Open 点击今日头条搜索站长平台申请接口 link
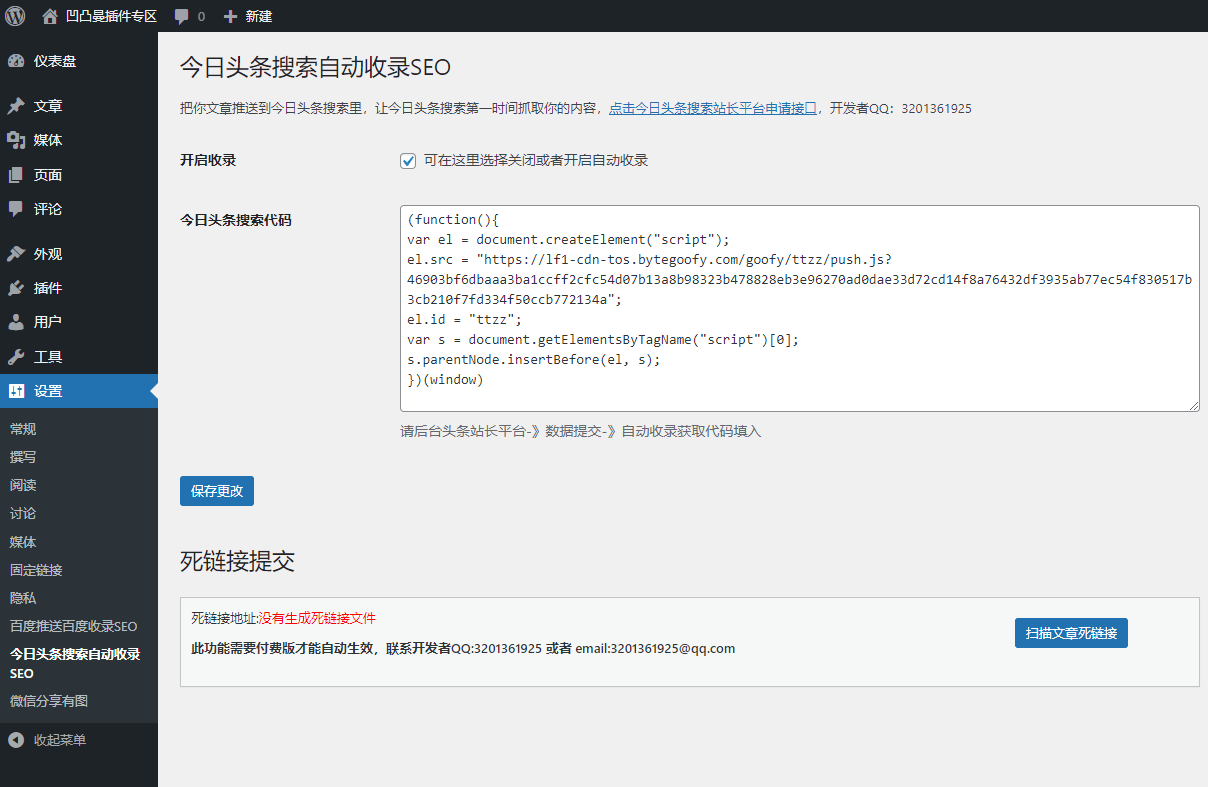1208x787 pixels. 713,108
